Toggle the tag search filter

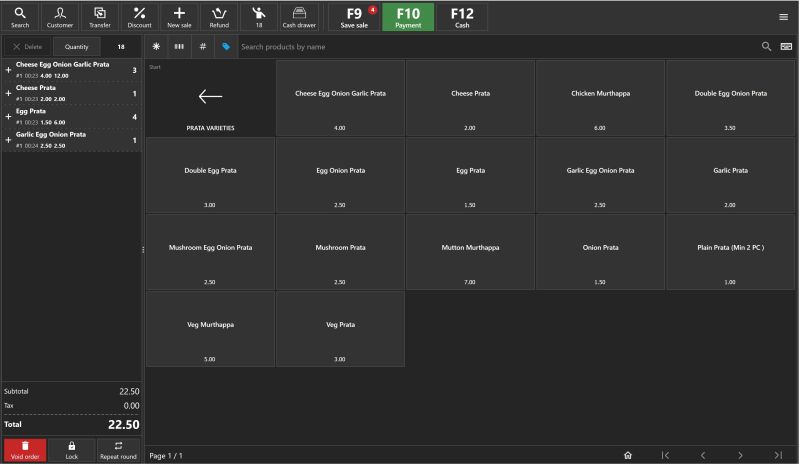pyautogui.click(x=226, y=46)
